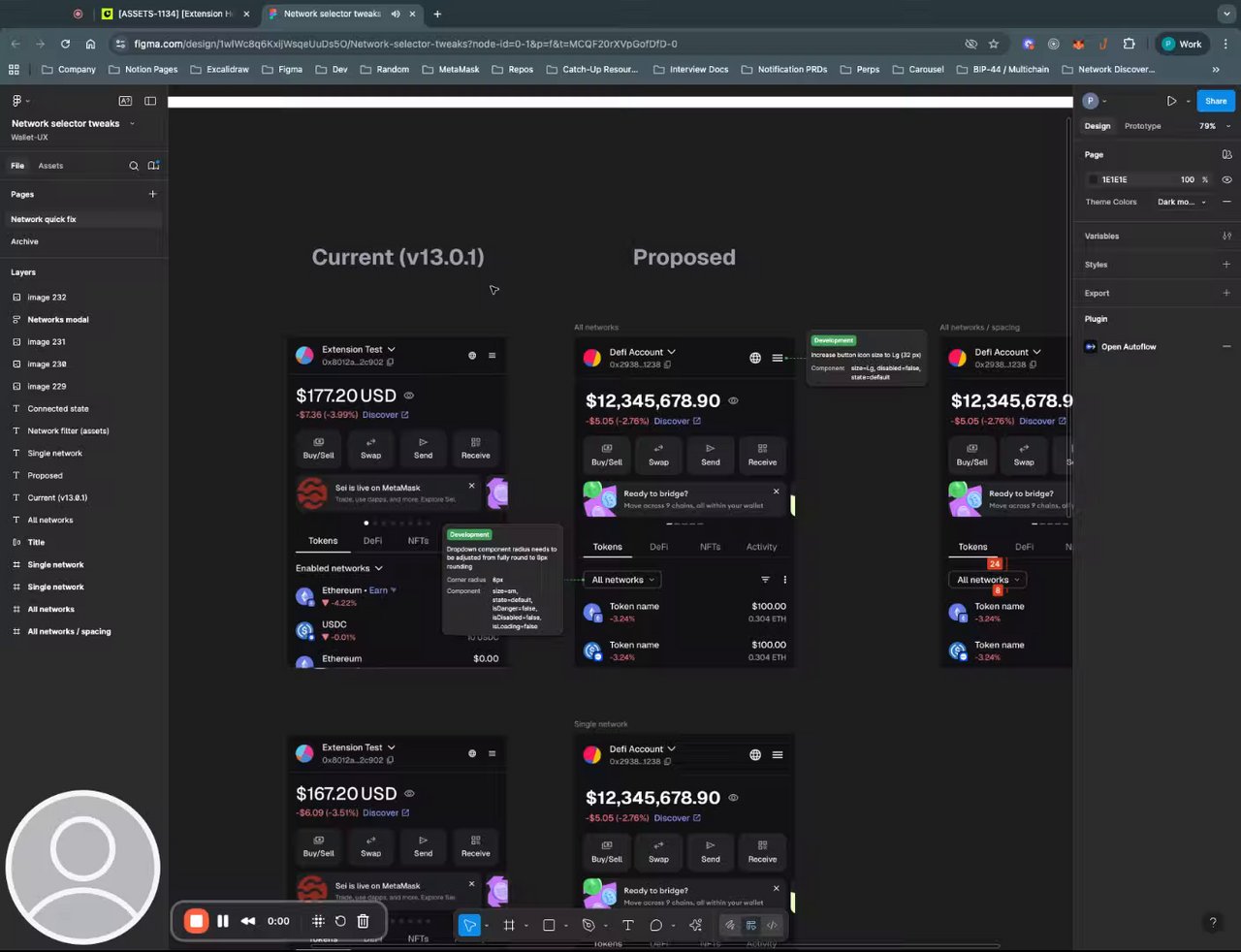Viewport: 1241px width, 952px height.
Task: Edit the page opacity 100 field
Action: [x=1187, y=179]
